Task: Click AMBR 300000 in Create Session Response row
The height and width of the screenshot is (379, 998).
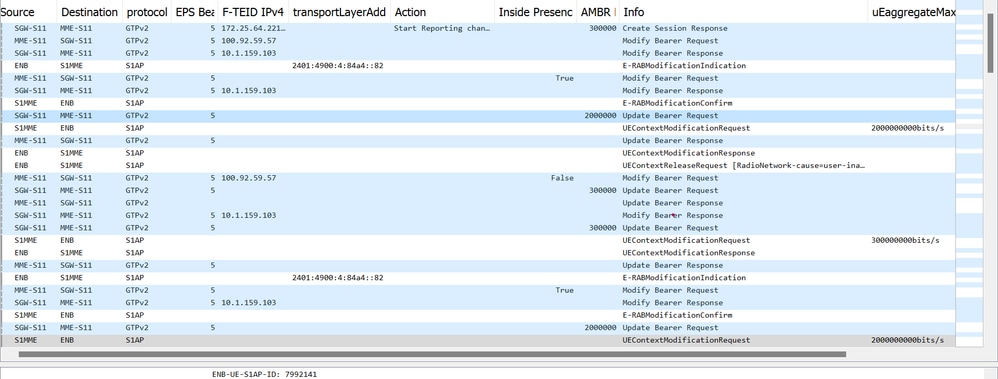Action: 602,28
